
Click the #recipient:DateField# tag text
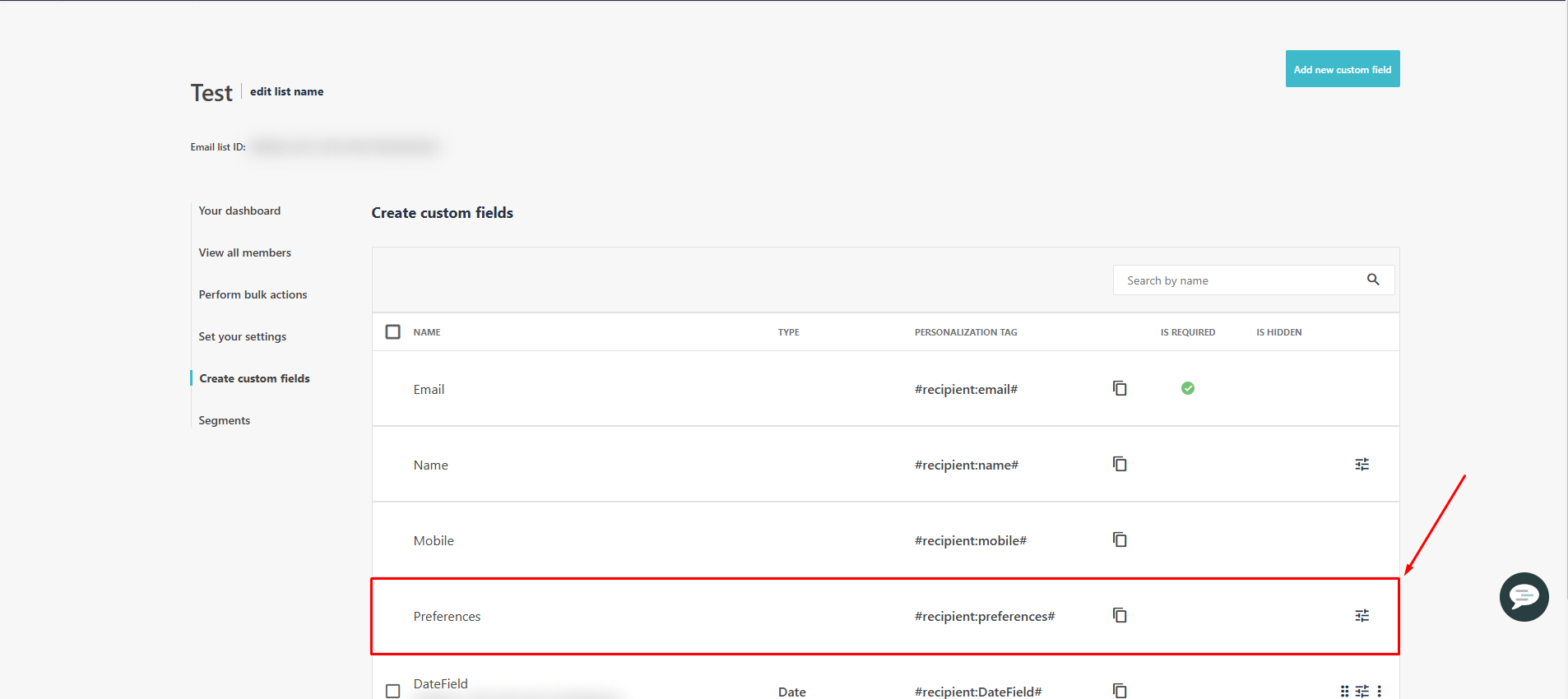click(978, 692)
